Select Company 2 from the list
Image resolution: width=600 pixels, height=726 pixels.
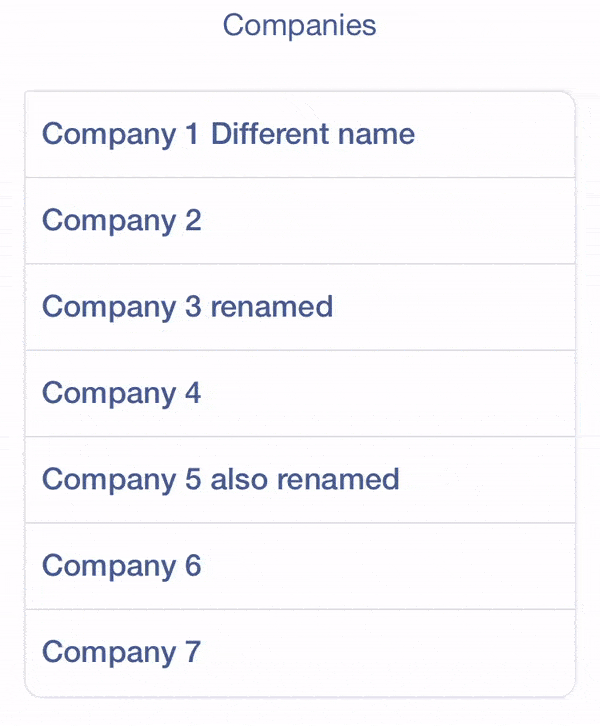click(x=300, y=220)
